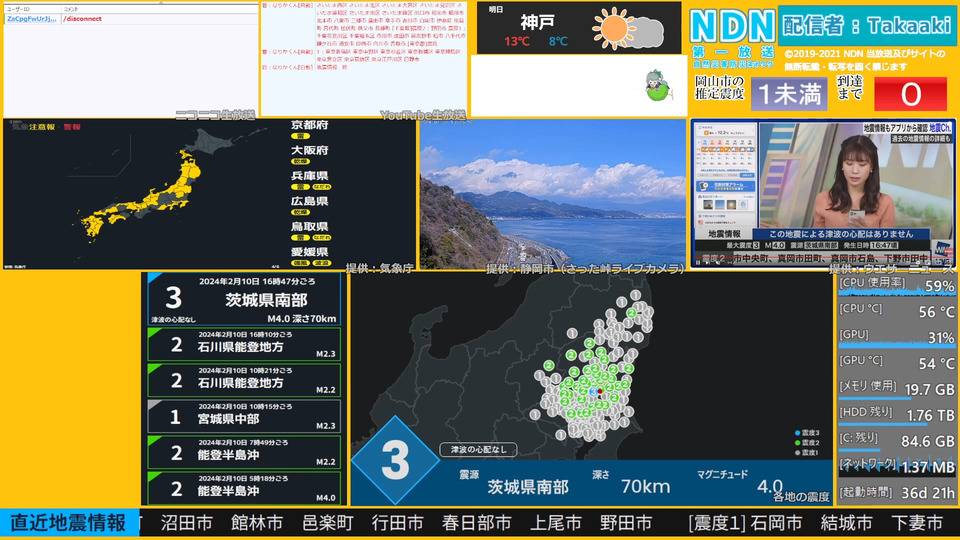
Task: Click the 8℃ low temperature
Action: 558,41
